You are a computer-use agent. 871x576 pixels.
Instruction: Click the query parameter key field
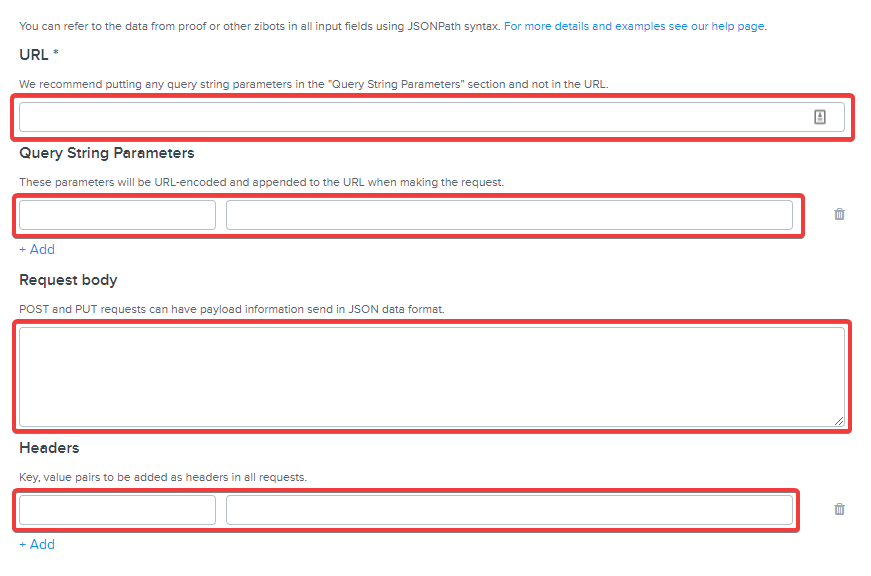(x=117, y=215)
